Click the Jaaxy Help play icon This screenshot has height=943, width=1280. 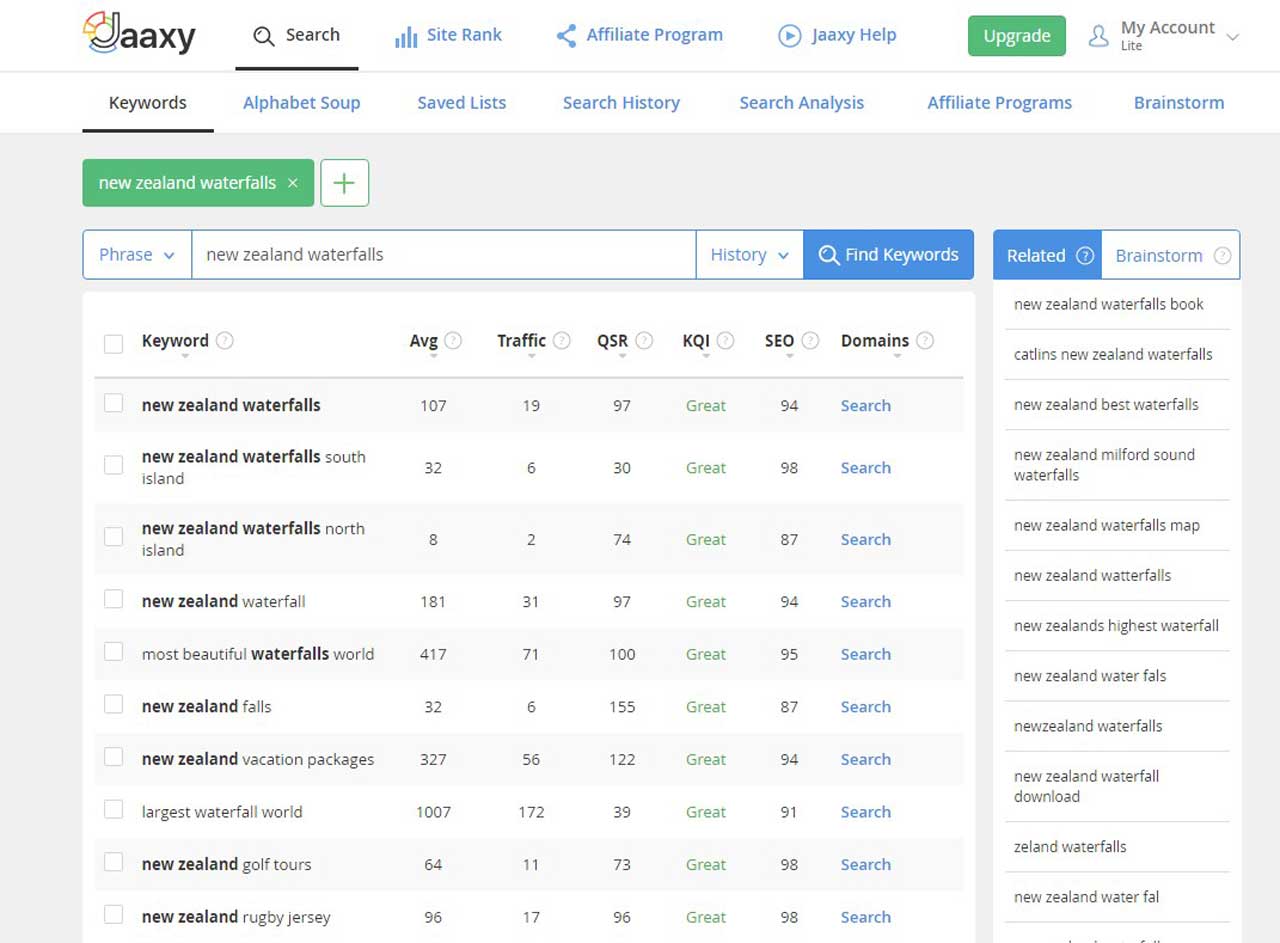790,36
